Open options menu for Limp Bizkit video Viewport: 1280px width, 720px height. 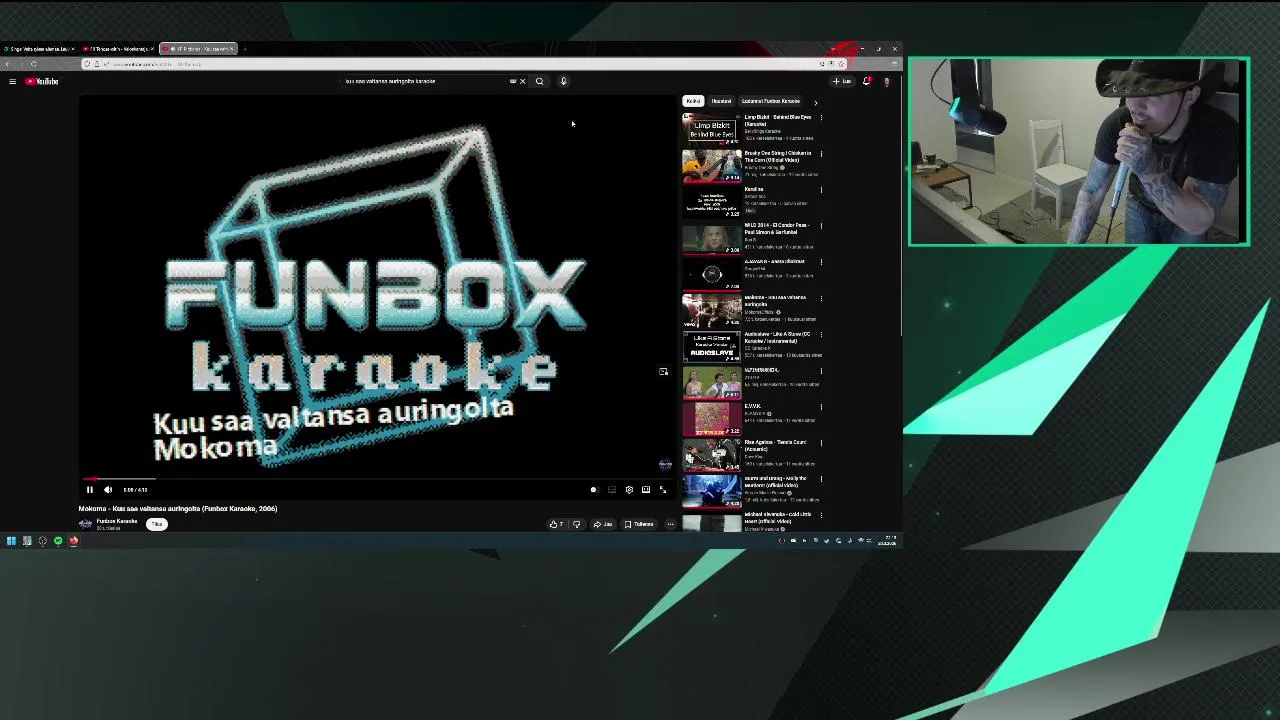pos(821,118)
